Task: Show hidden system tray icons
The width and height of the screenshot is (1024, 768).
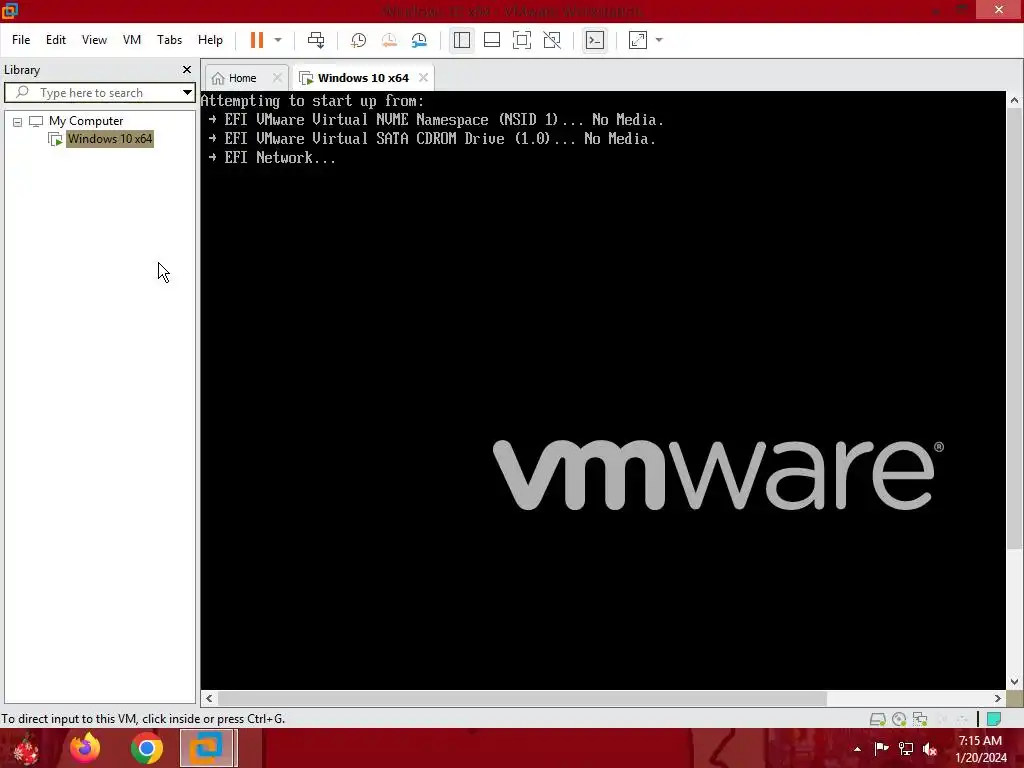Action: 857,749
